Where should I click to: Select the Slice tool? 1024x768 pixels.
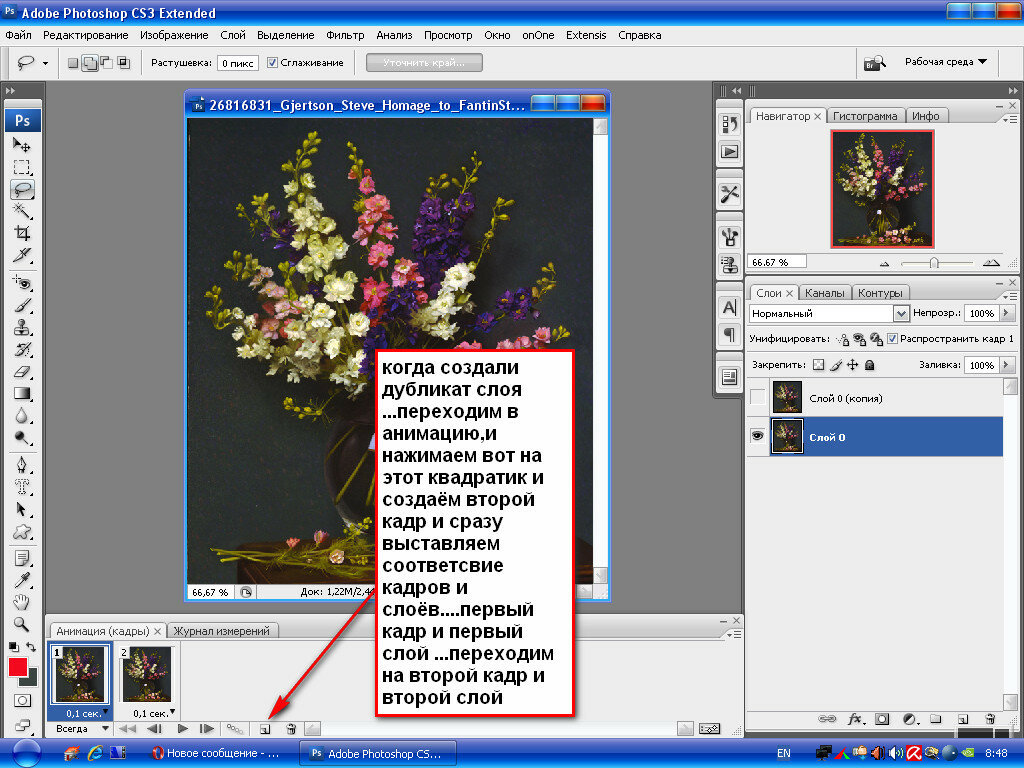(22, 255)
